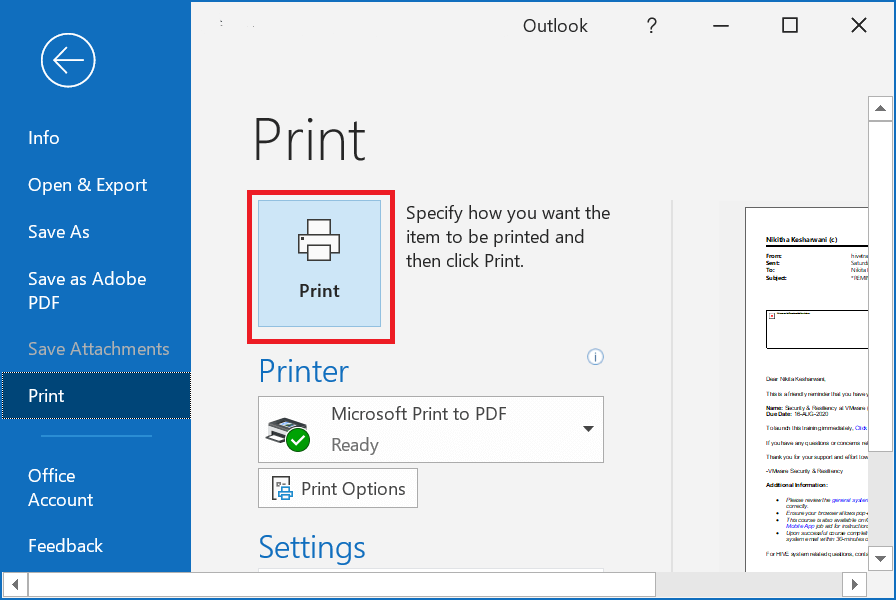The height and width of the screenshot is (600, 896).
Task: Open Office Account page
Action: (60, 487)
